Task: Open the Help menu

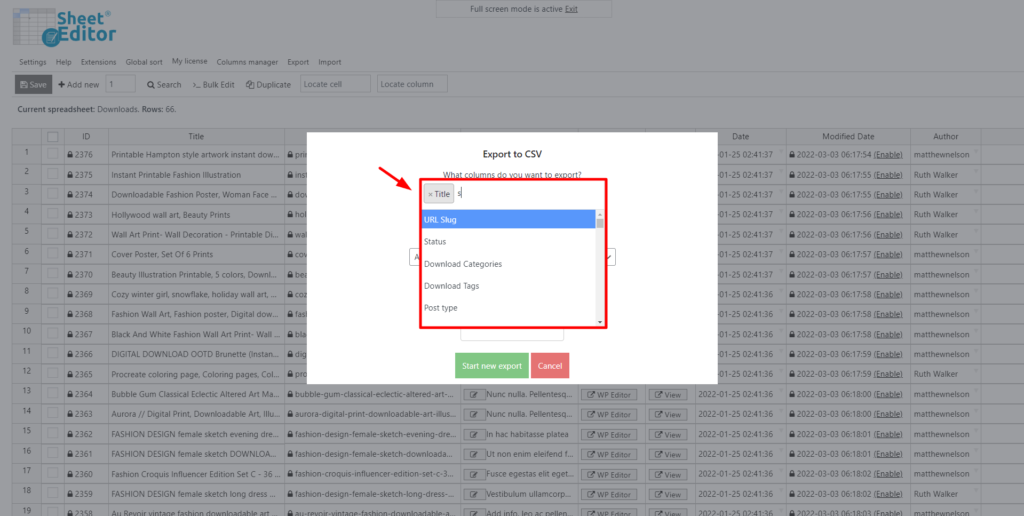Action: [63, 62]
